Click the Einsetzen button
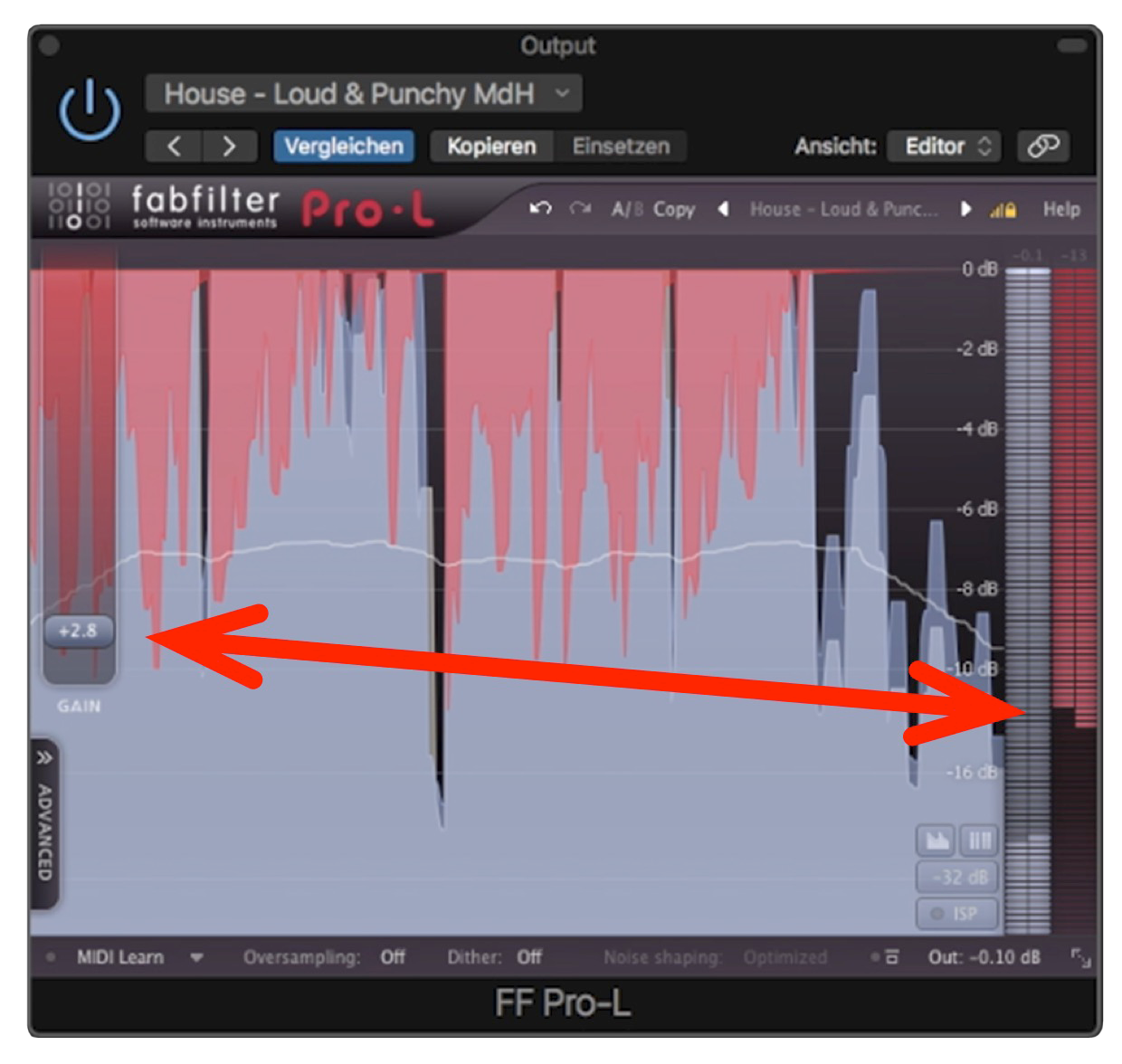 click(x=621, y=147)
